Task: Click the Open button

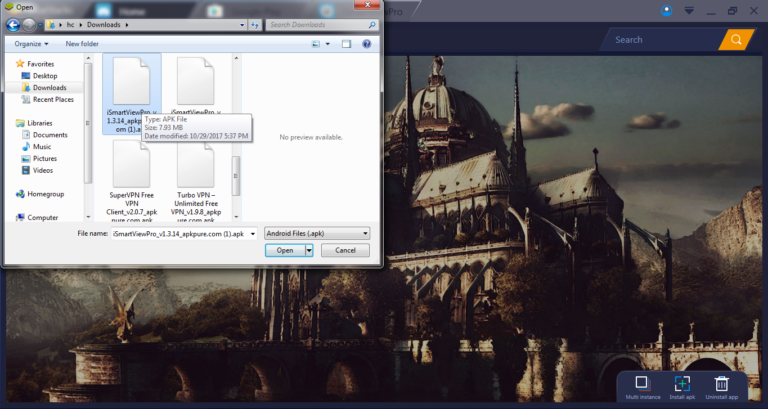Action: click(x=285, y=250)
